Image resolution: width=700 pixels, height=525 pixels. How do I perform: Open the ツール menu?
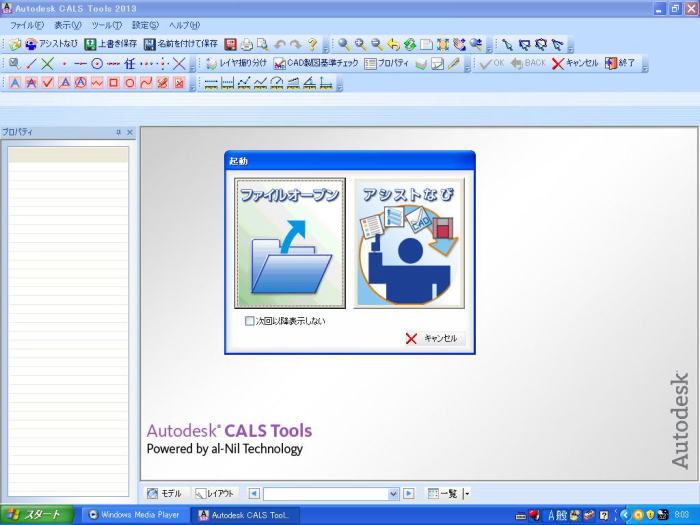tap(106, 25)
